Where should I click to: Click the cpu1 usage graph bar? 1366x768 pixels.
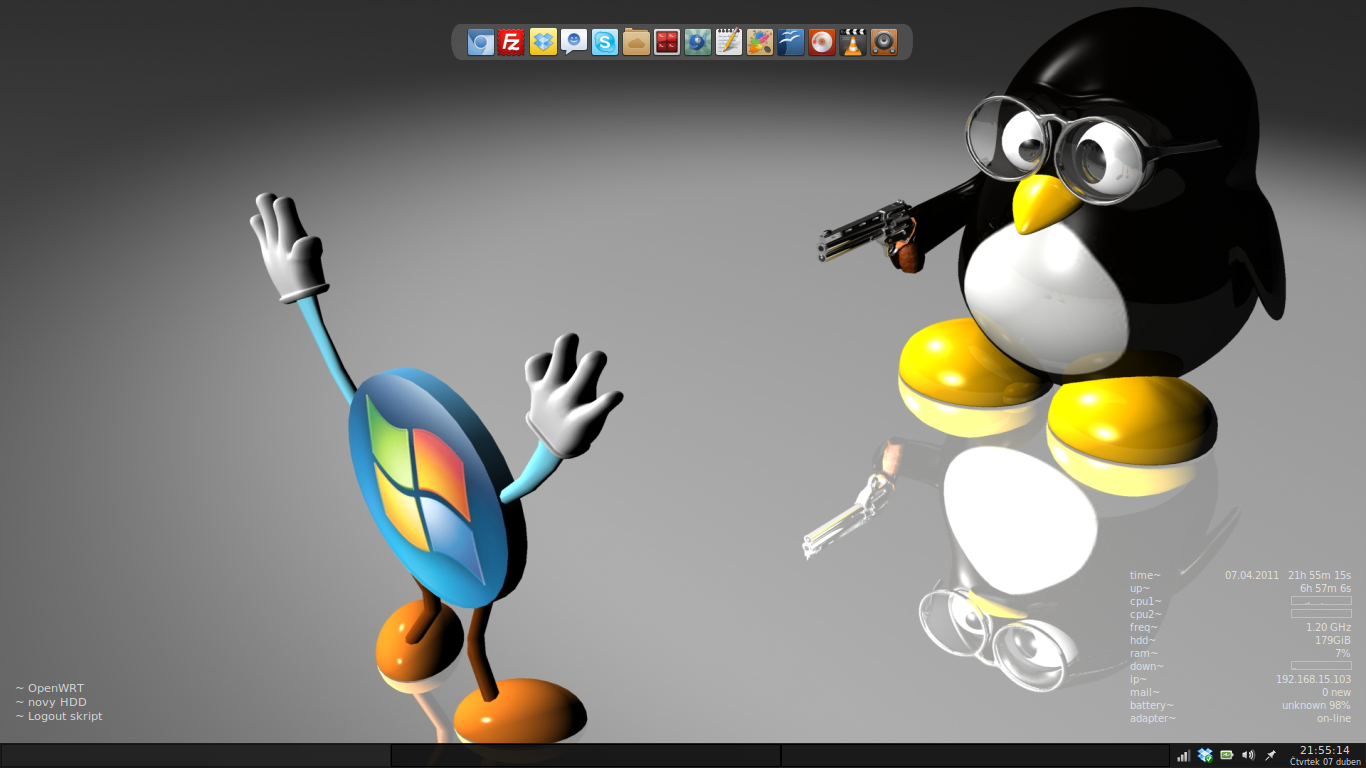(x=1321, y=601)
